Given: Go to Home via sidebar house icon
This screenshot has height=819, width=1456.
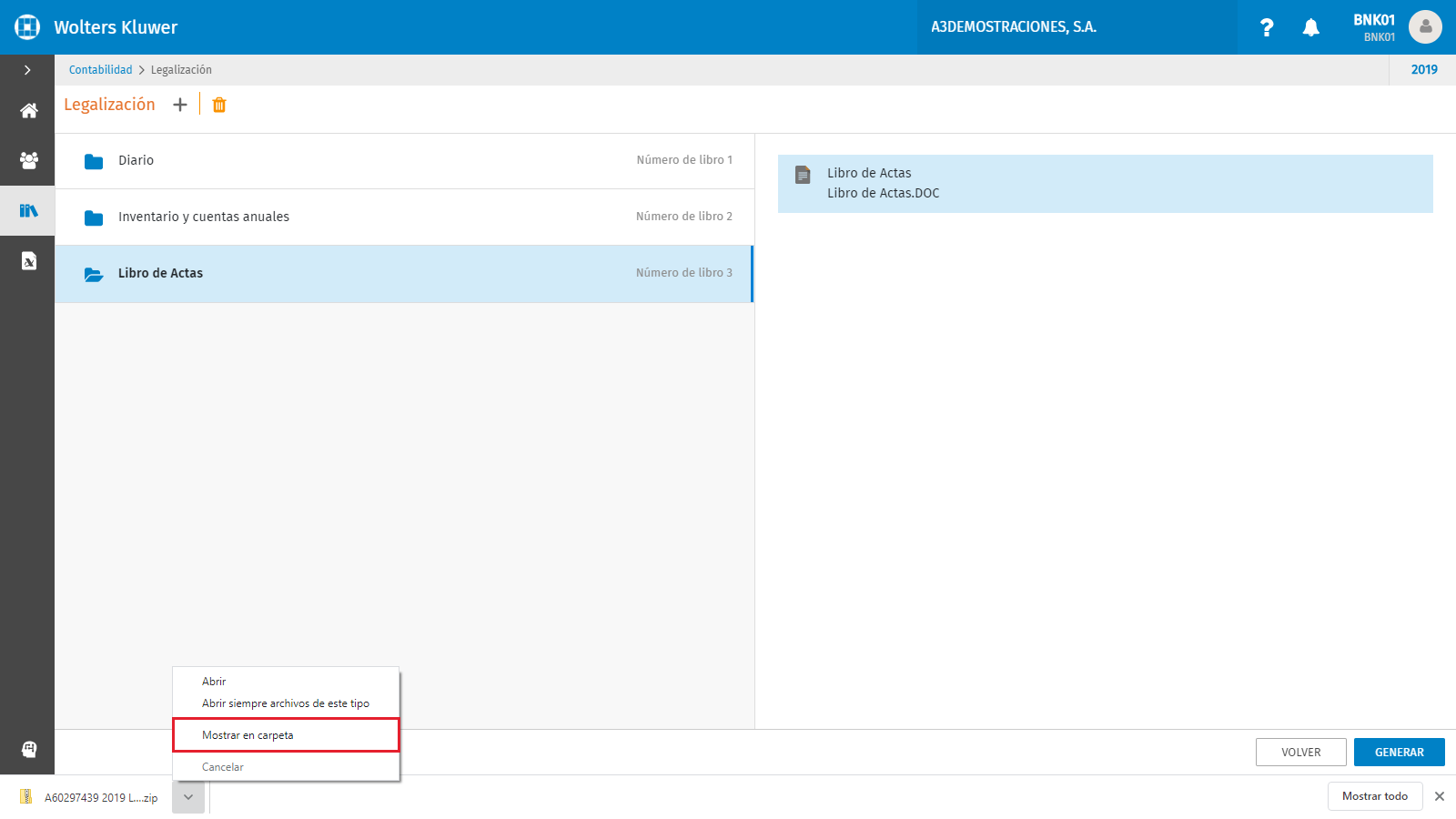Looking at the screenshot, I should tap(29, 111).
